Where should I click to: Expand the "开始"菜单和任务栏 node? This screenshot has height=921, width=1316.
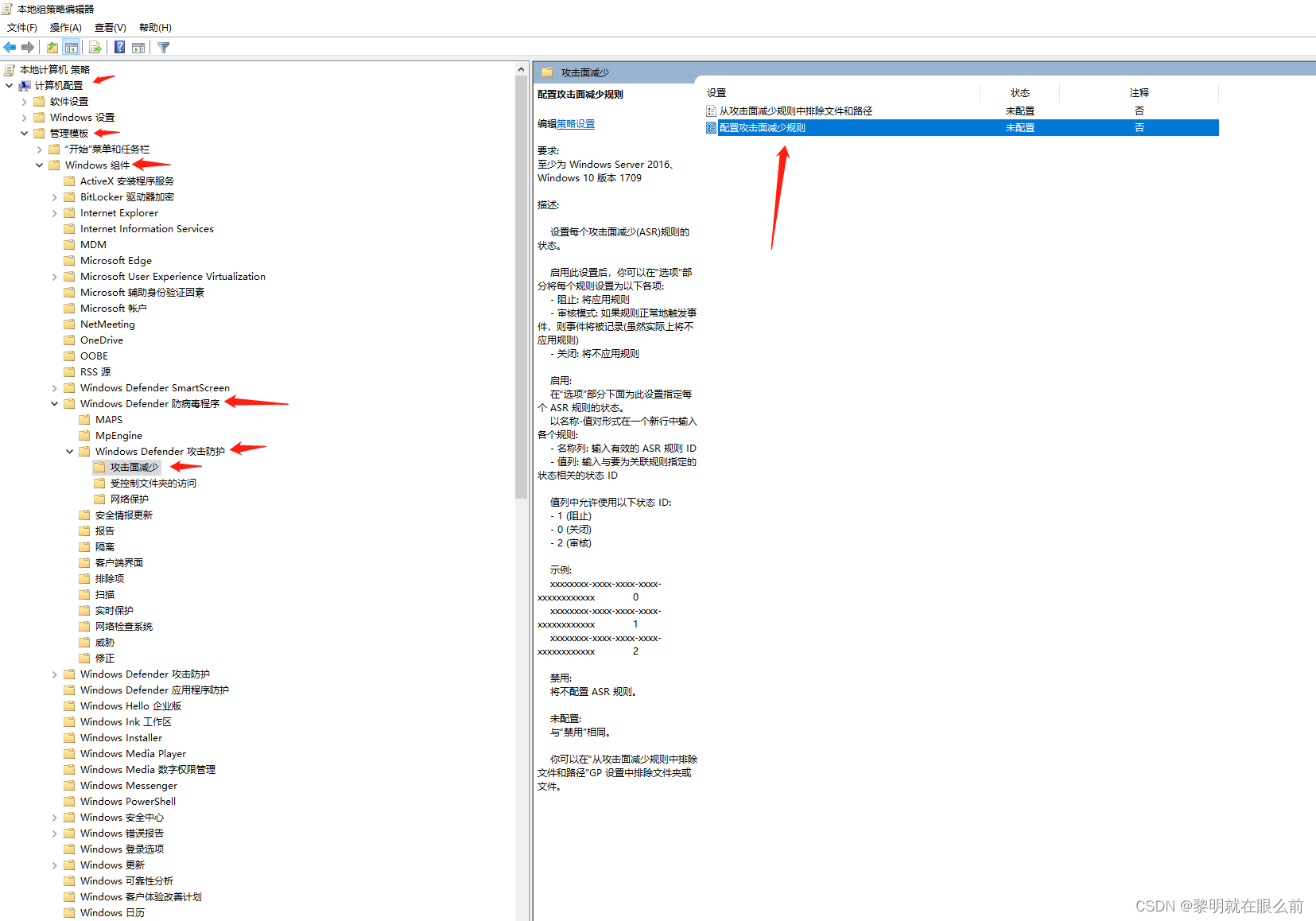(x=39, y=150)
